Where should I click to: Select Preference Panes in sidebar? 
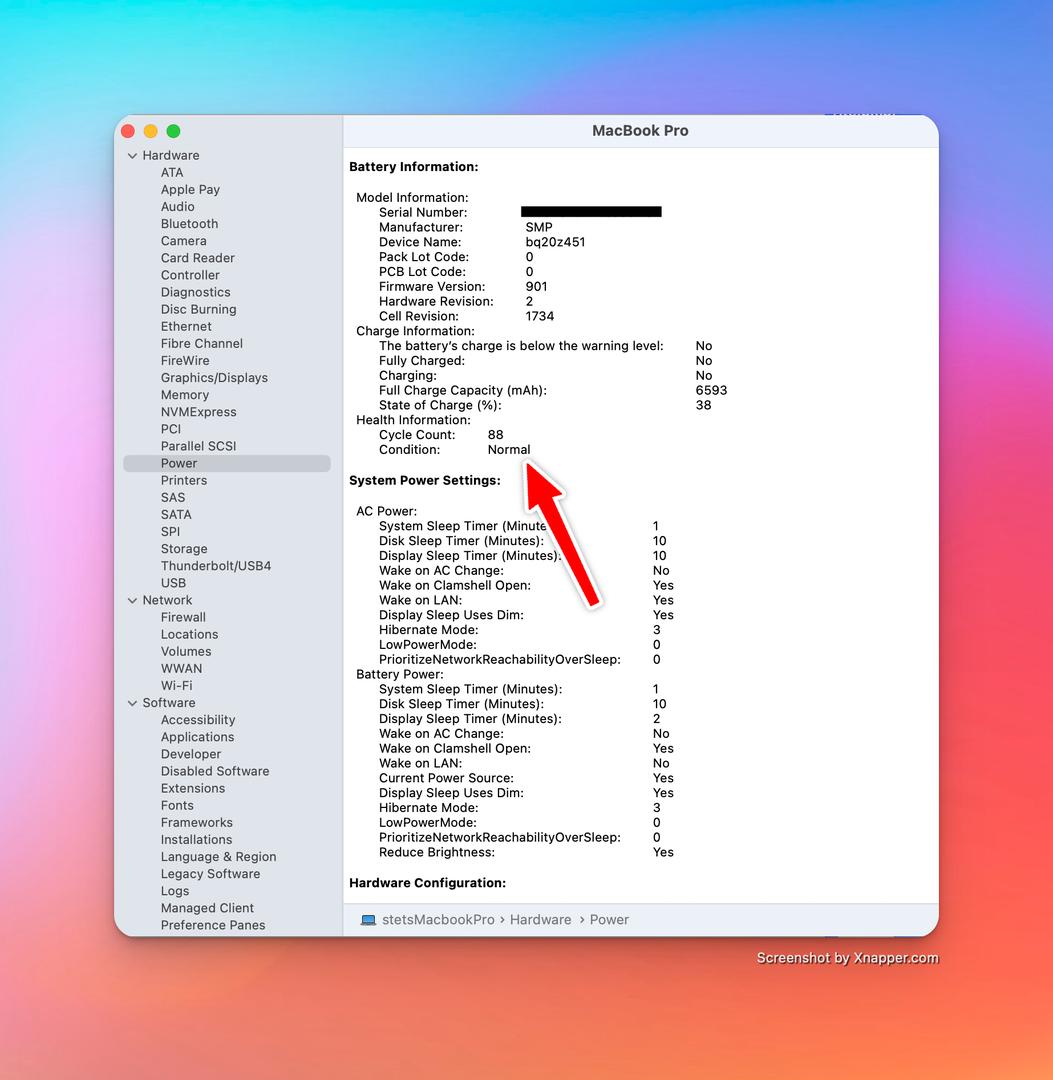(x=213, y=925)
